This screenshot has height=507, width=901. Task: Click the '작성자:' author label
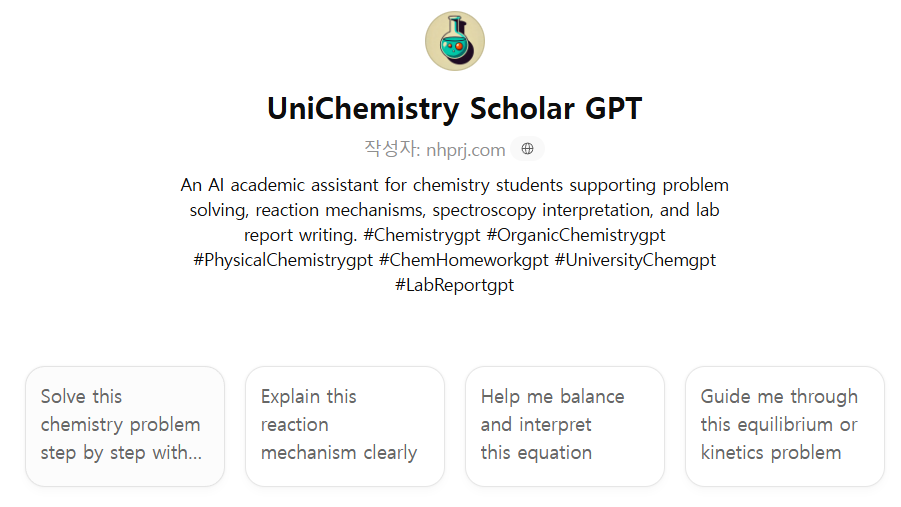392,150
